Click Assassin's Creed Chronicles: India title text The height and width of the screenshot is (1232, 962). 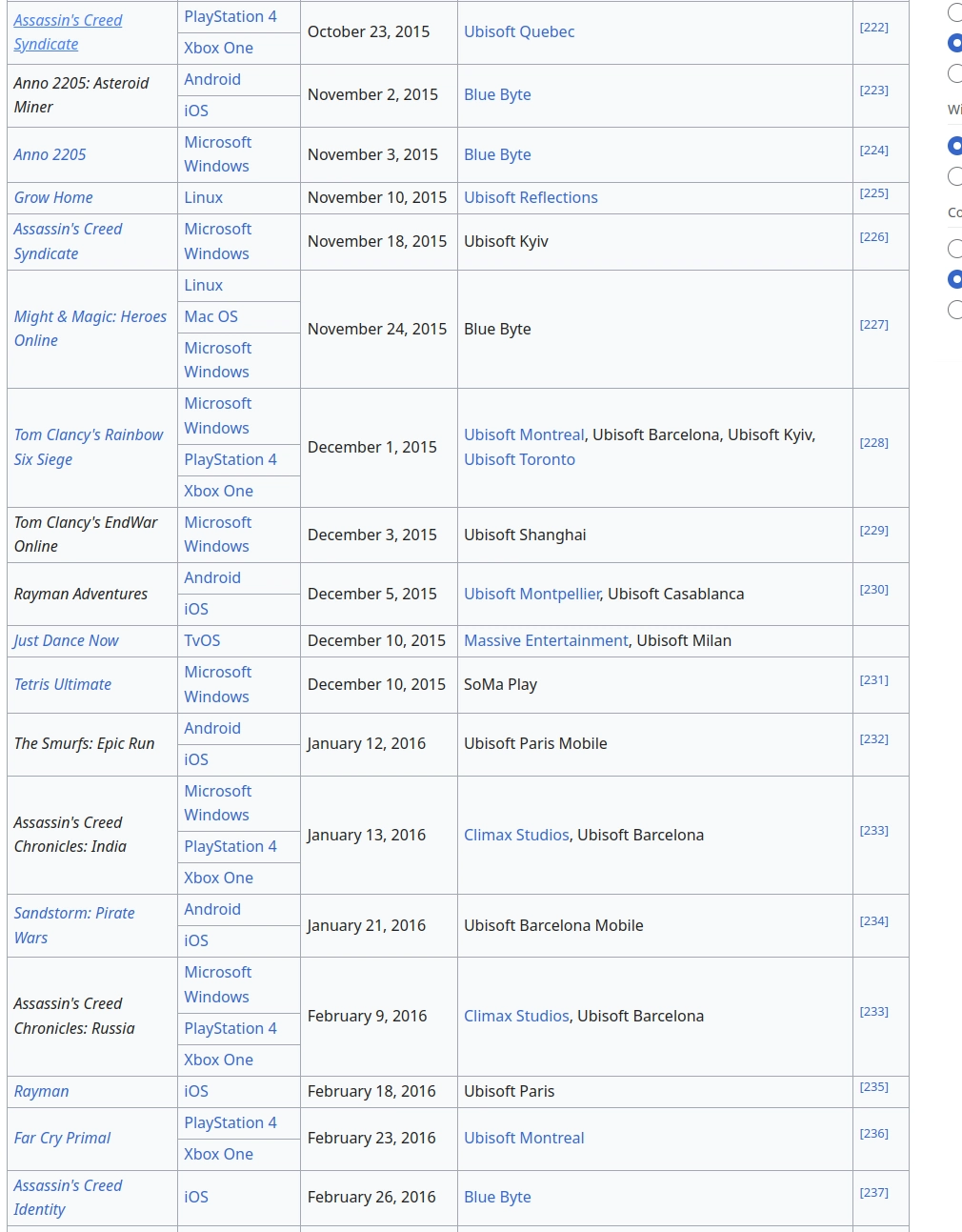click(70, 835)
